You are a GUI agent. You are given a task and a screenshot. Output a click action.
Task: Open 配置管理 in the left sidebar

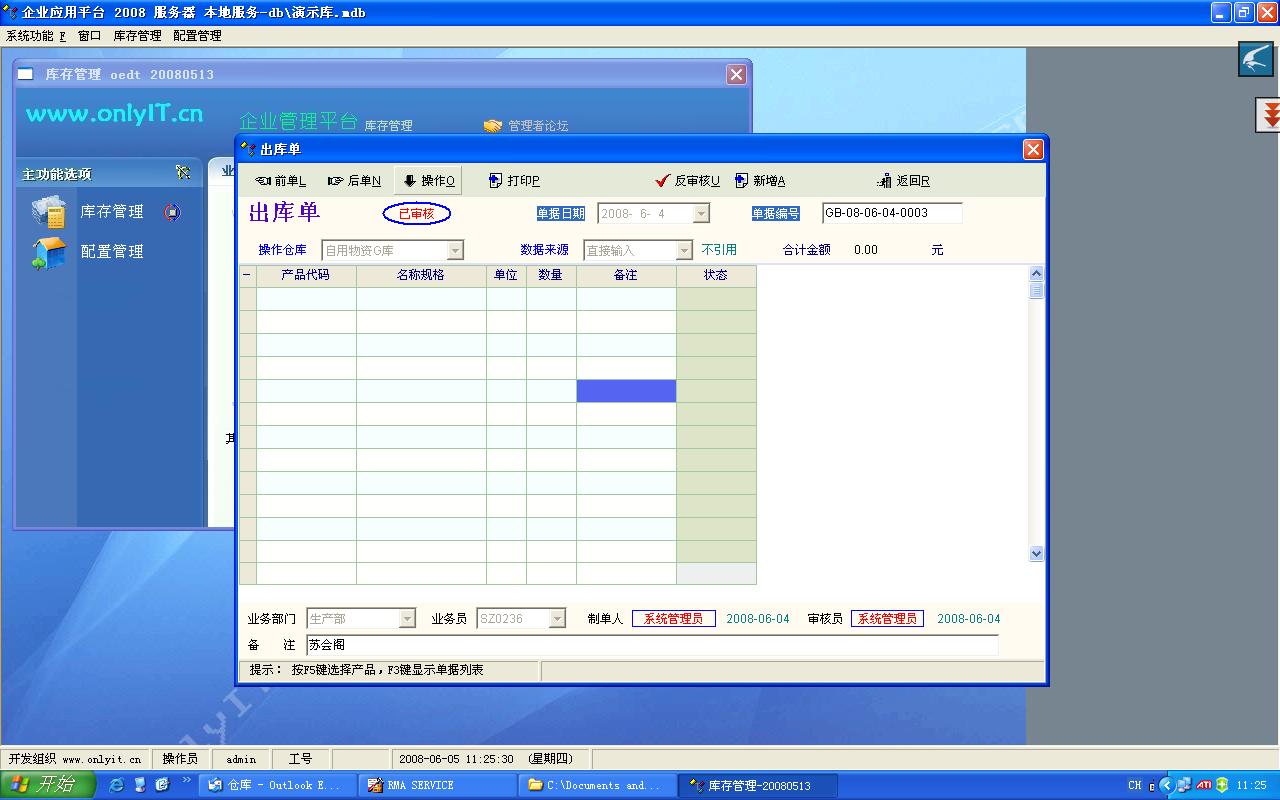click(111, 252)
